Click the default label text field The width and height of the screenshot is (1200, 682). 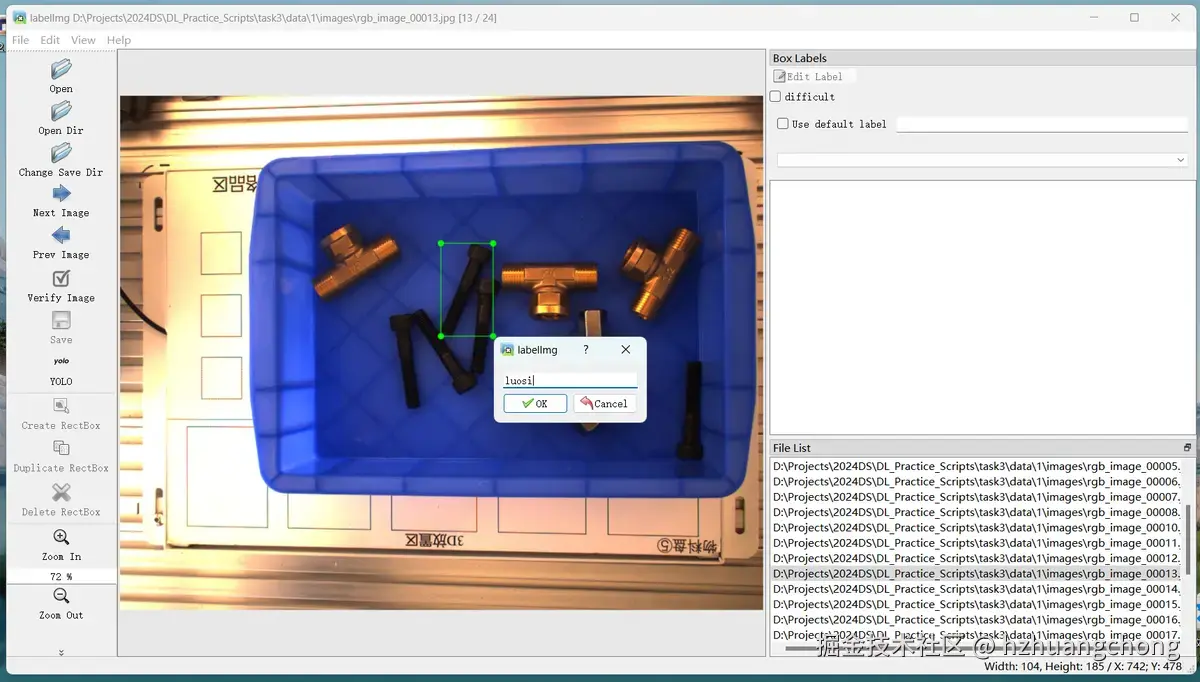click(x=1042, y=124)
